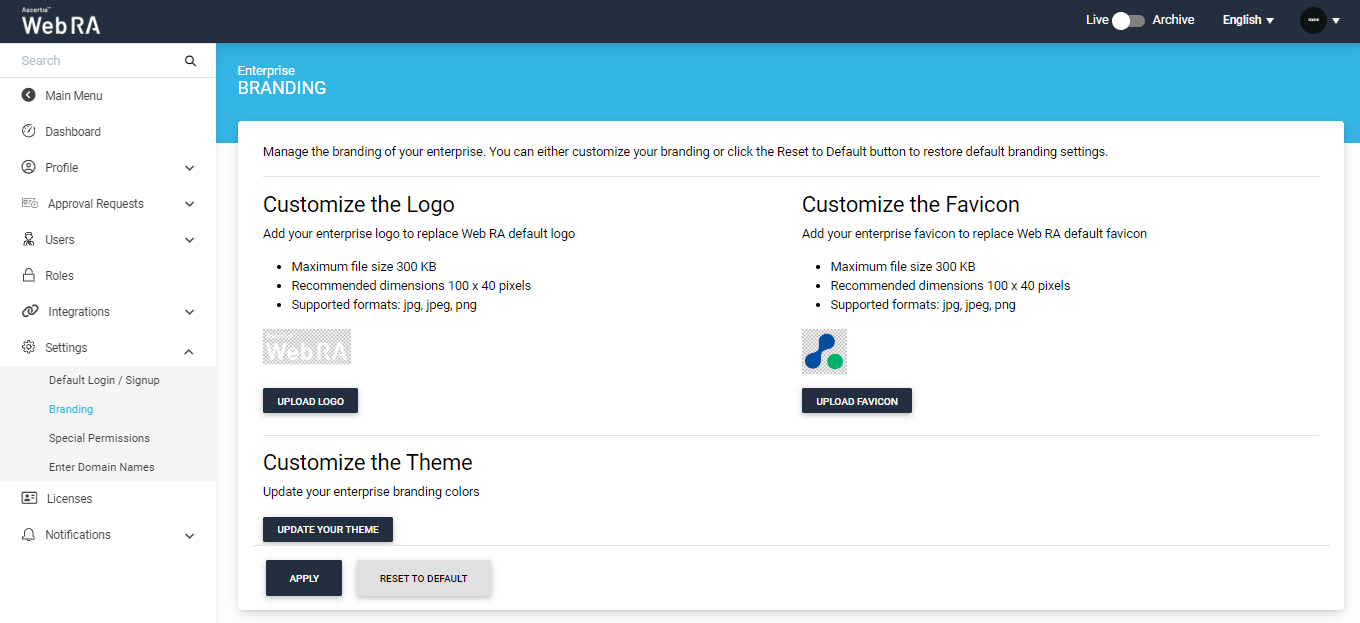The width and height of the screenshot is (1360, 623).
Task: Click the Enterprise BRANDING page title
Action: point(282,80)
